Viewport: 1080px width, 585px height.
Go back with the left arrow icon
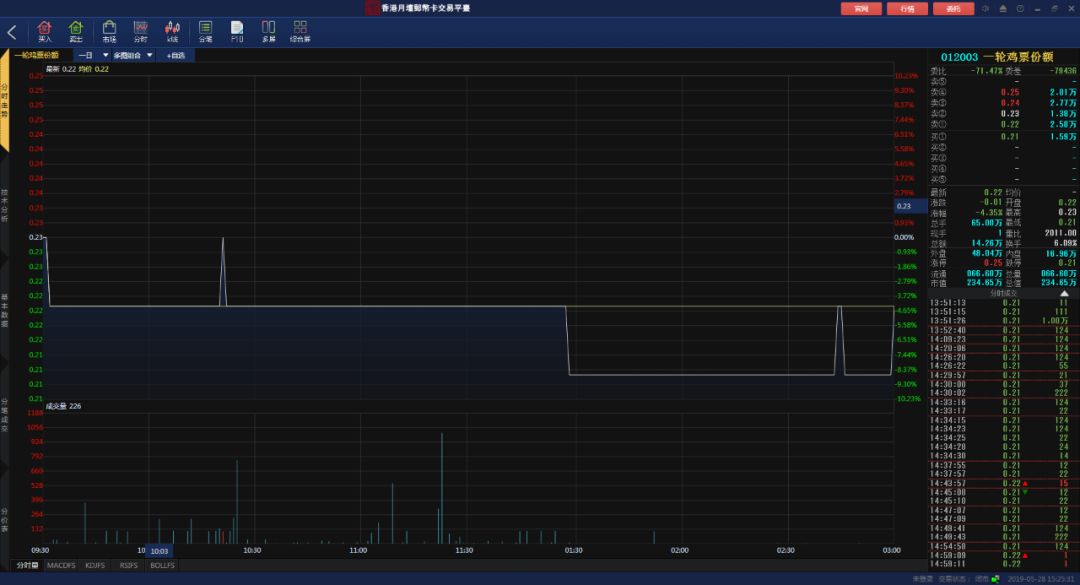click(12, 32)
